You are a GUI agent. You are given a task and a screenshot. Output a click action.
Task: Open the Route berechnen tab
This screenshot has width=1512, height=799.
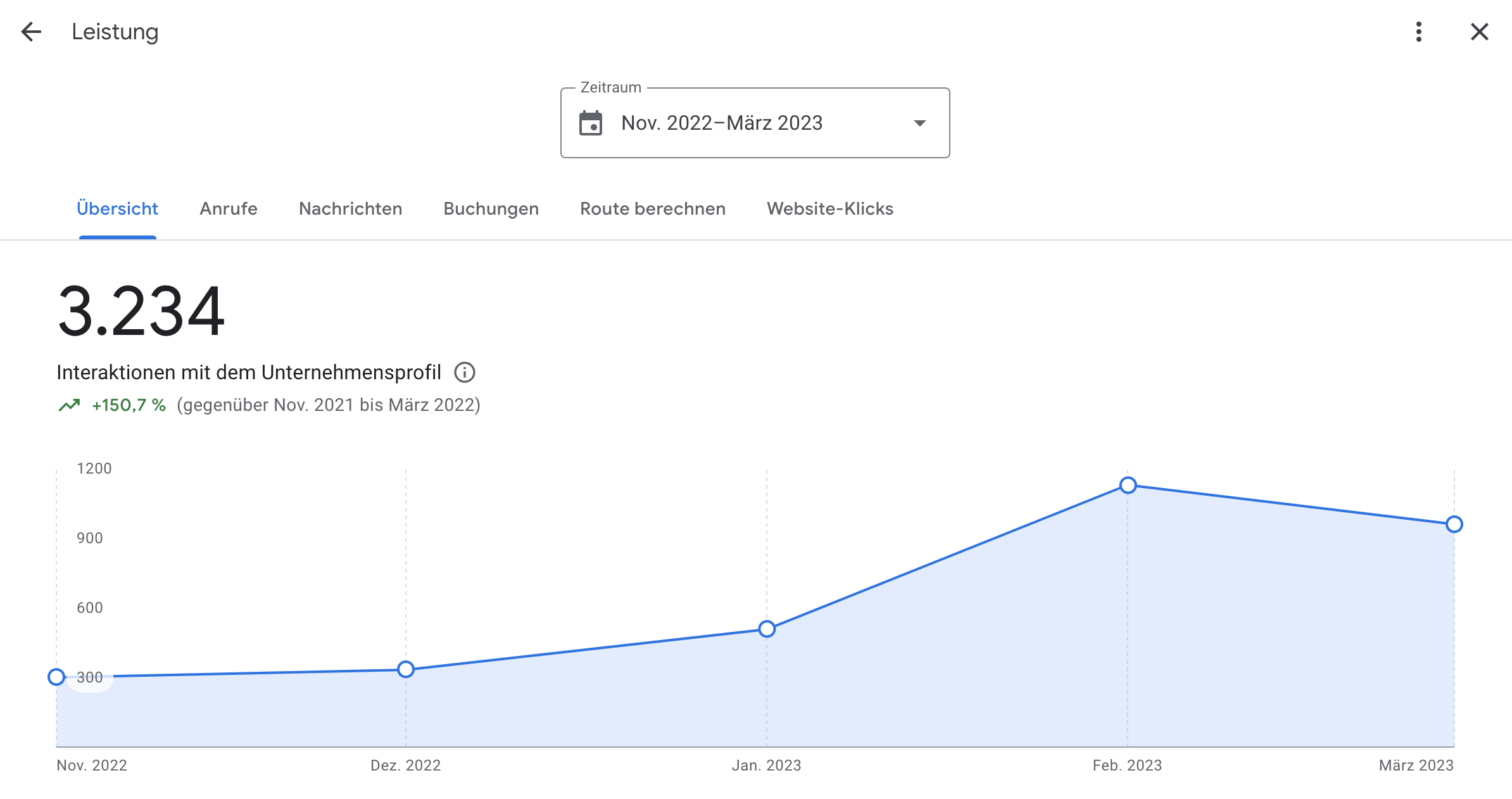point(652,209)
